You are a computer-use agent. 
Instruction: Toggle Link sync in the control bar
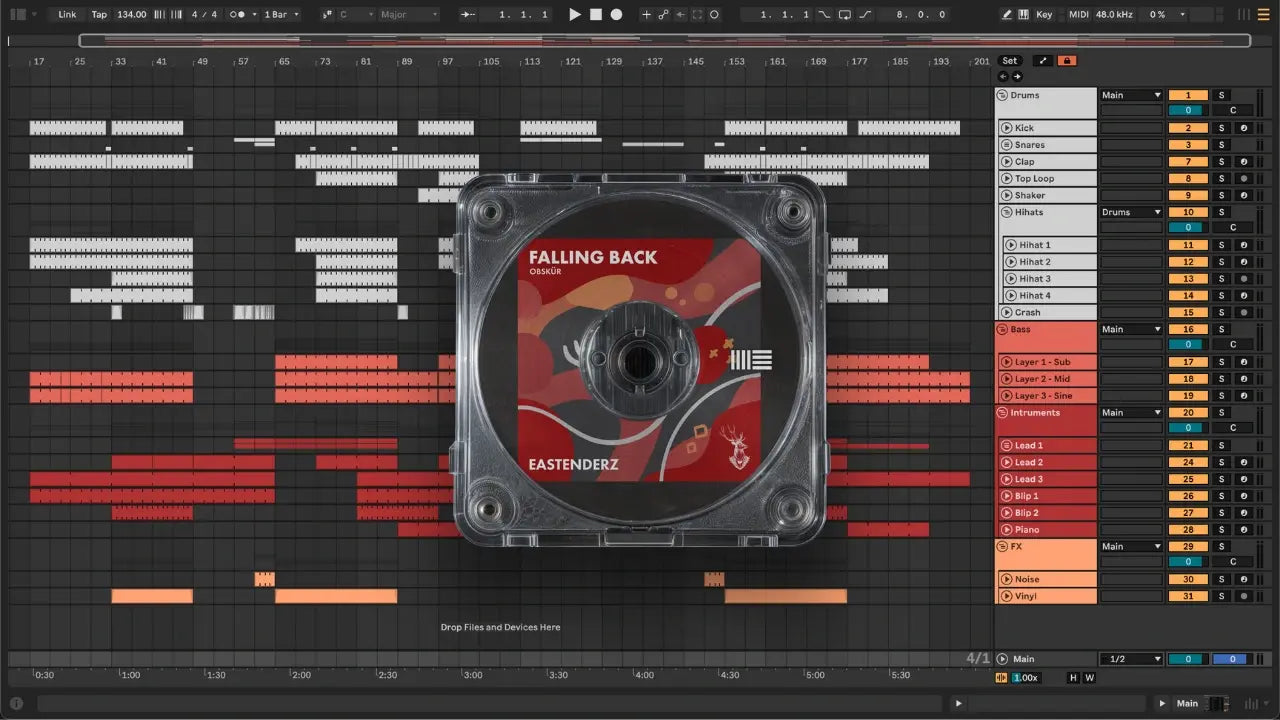[67, 15]
